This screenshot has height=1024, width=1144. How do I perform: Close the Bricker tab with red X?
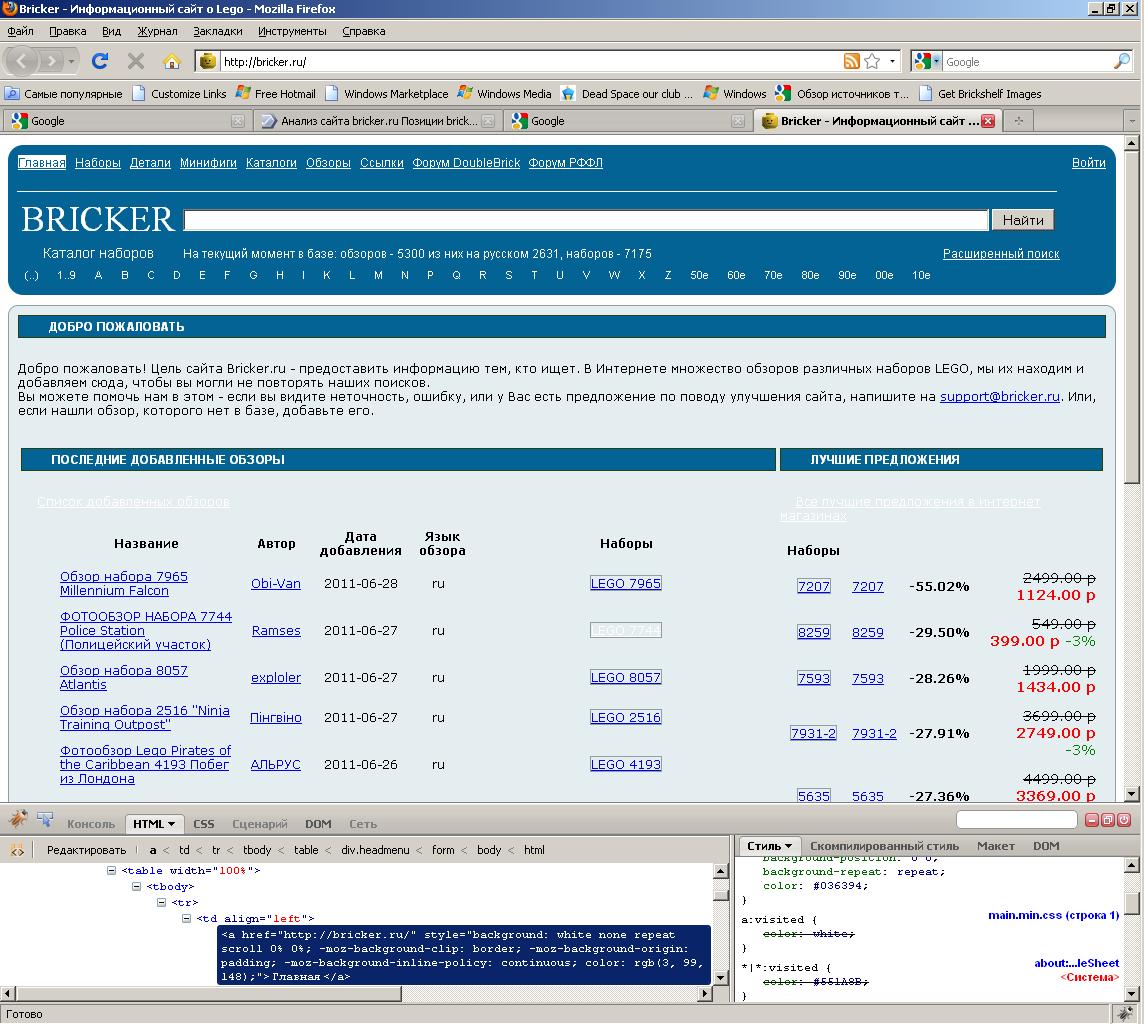click(x=988, y=121)
